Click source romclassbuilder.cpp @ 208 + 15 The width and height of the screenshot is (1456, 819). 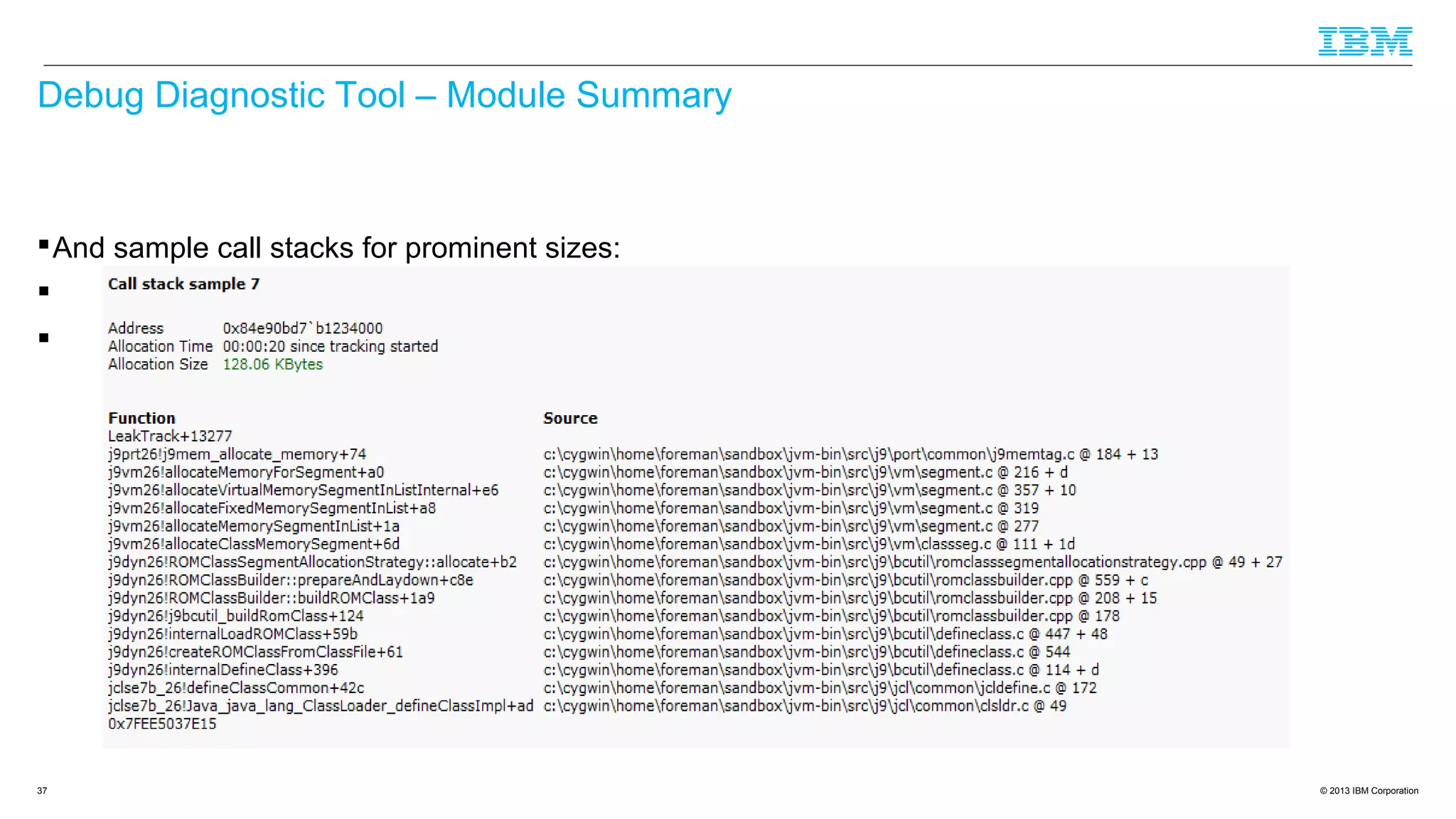coord(850,598)
